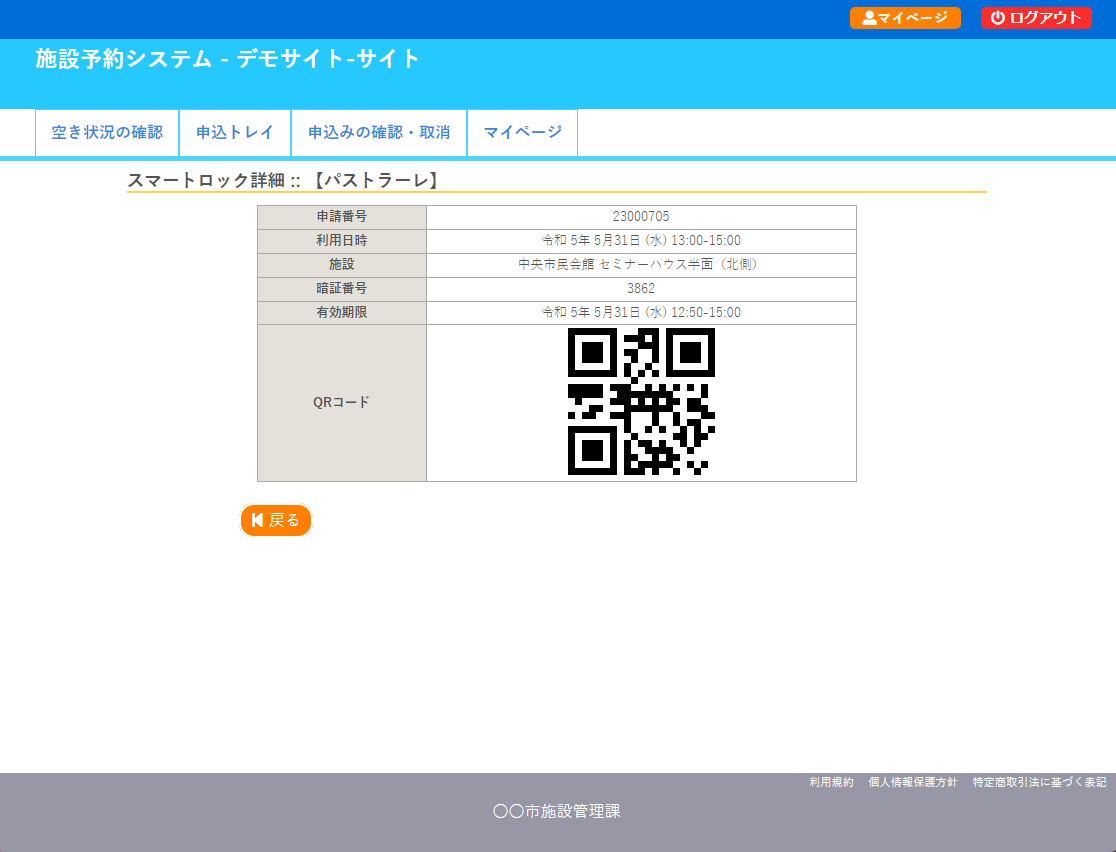
Task: Open the 個人情報保護方針 footer link
Action: coord(912,782)
